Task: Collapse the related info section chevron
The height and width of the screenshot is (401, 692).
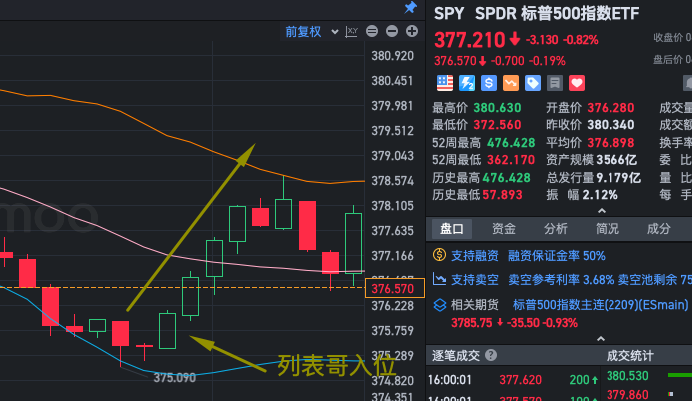Action: [601, 339]
